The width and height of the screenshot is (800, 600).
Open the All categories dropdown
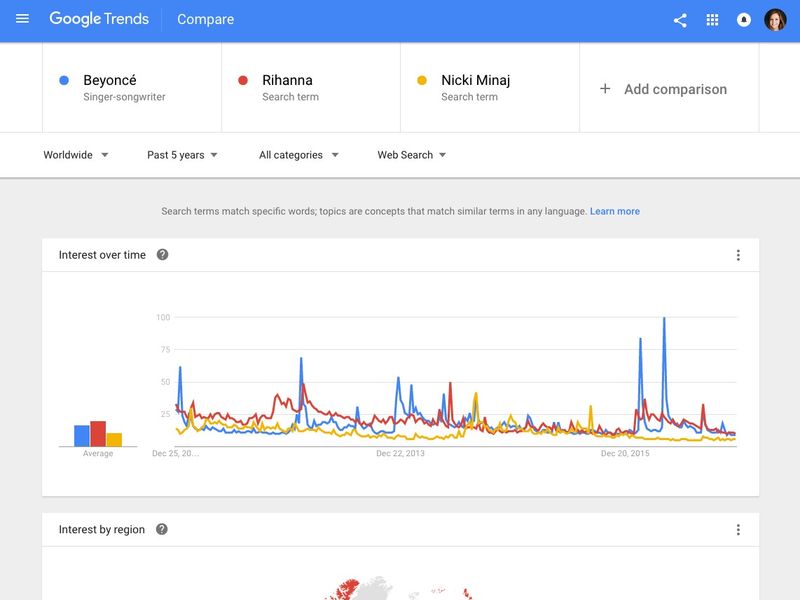(x=298, y=155)
